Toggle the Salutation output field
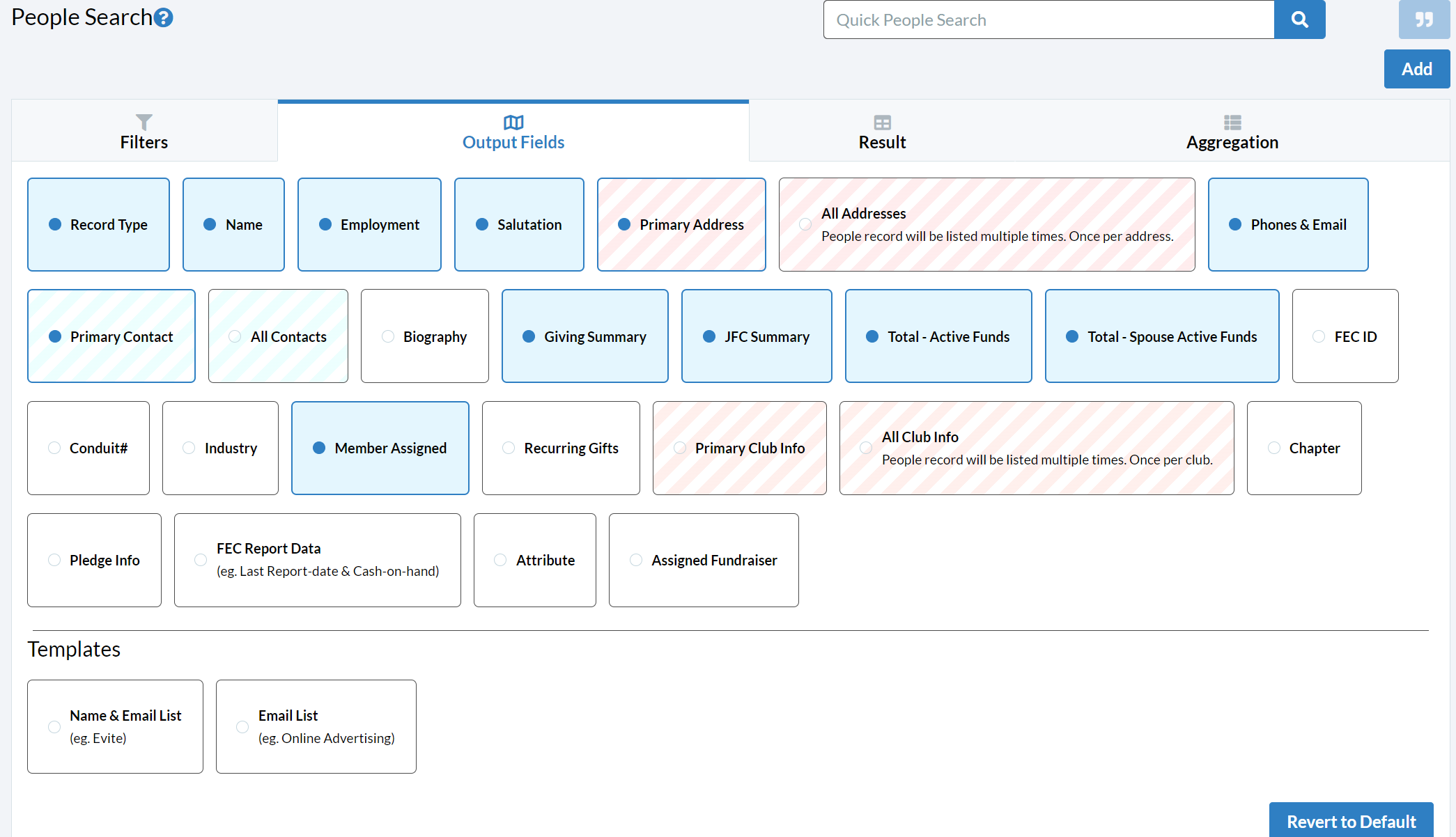 pos(519,224)
